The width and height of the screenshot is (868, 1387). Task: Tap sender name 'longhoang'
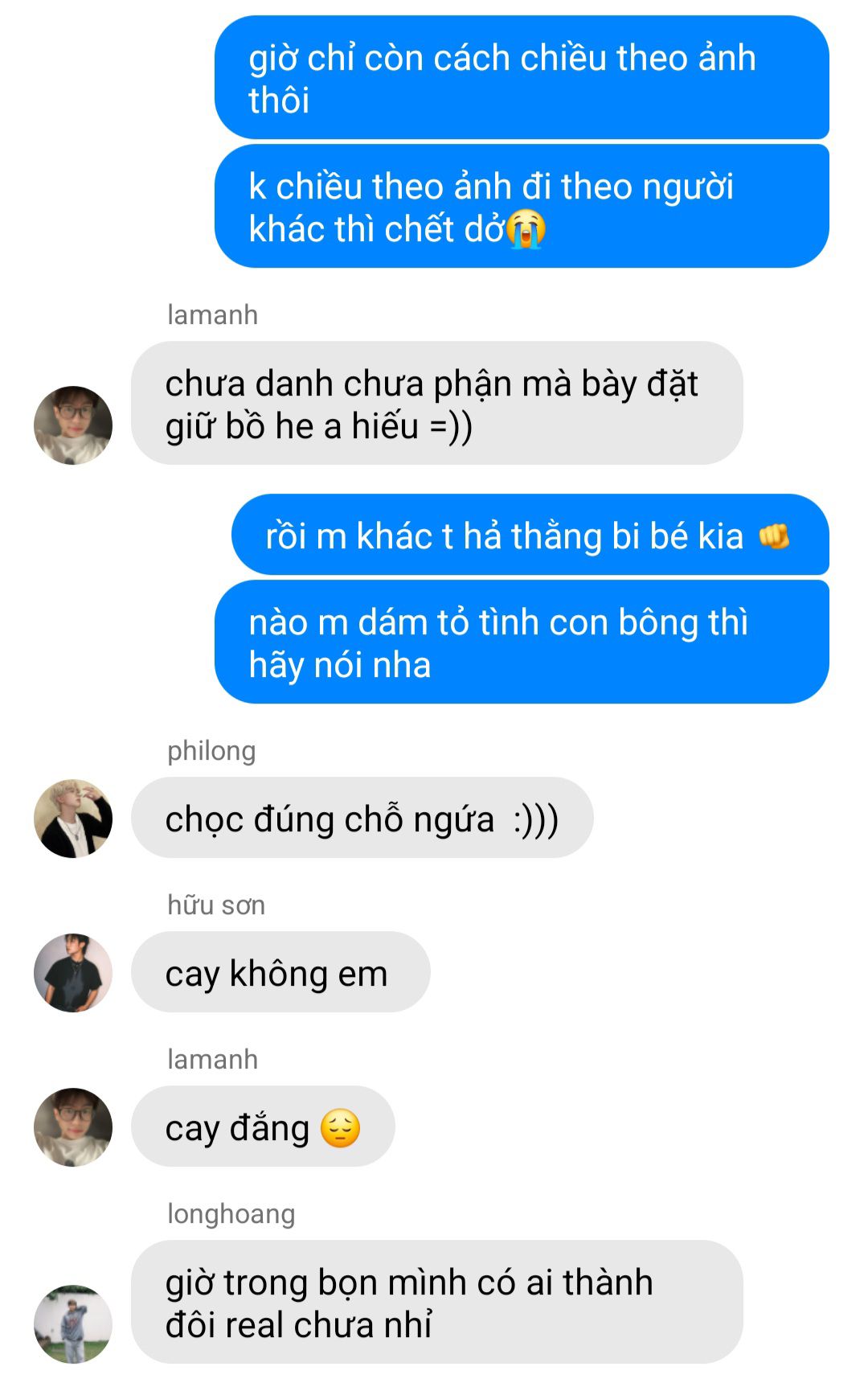pyautogui.click(x=231, y=1214)
